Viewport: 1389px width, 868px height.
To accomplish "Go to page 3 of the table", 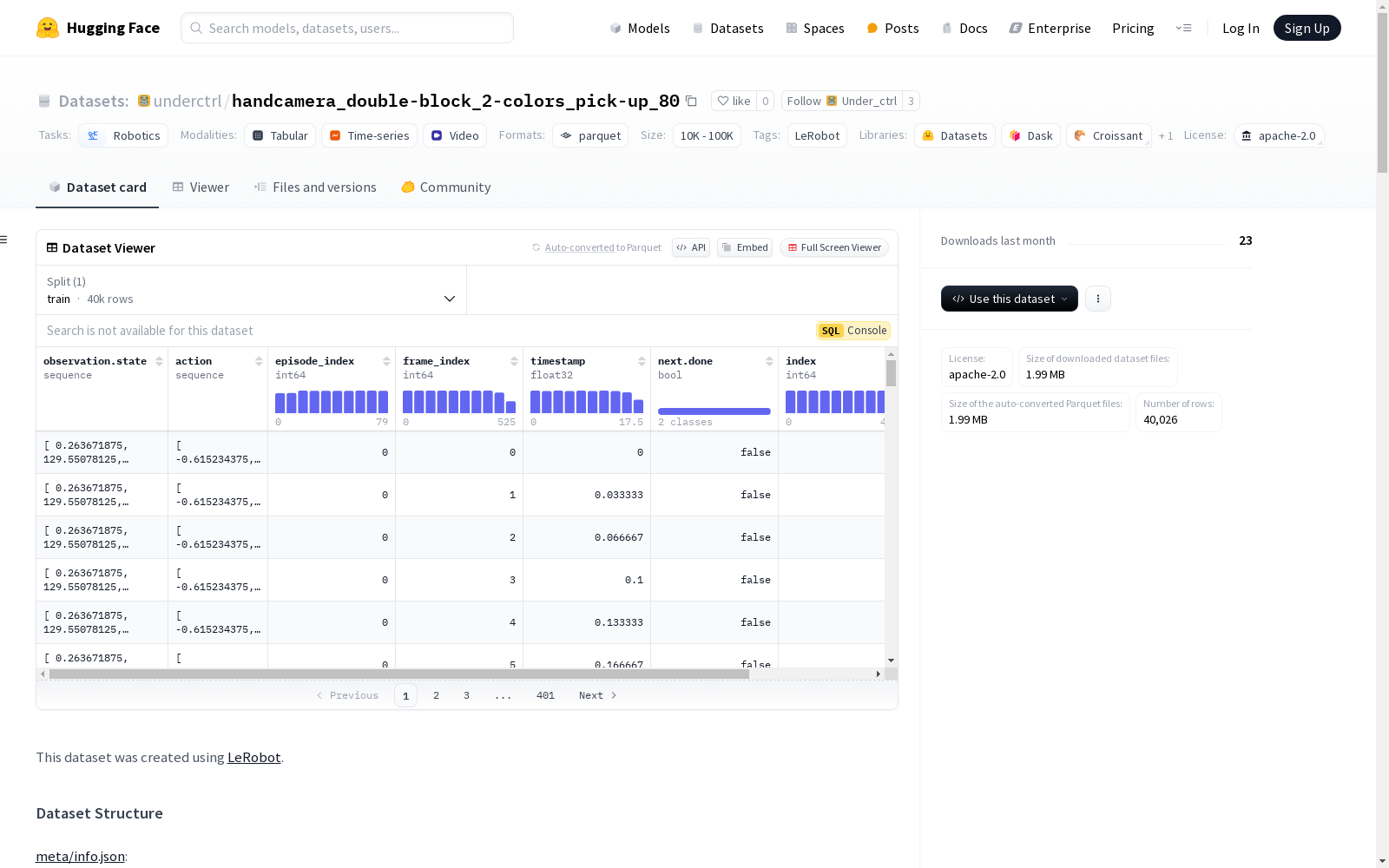I will [x=466, y=695].
